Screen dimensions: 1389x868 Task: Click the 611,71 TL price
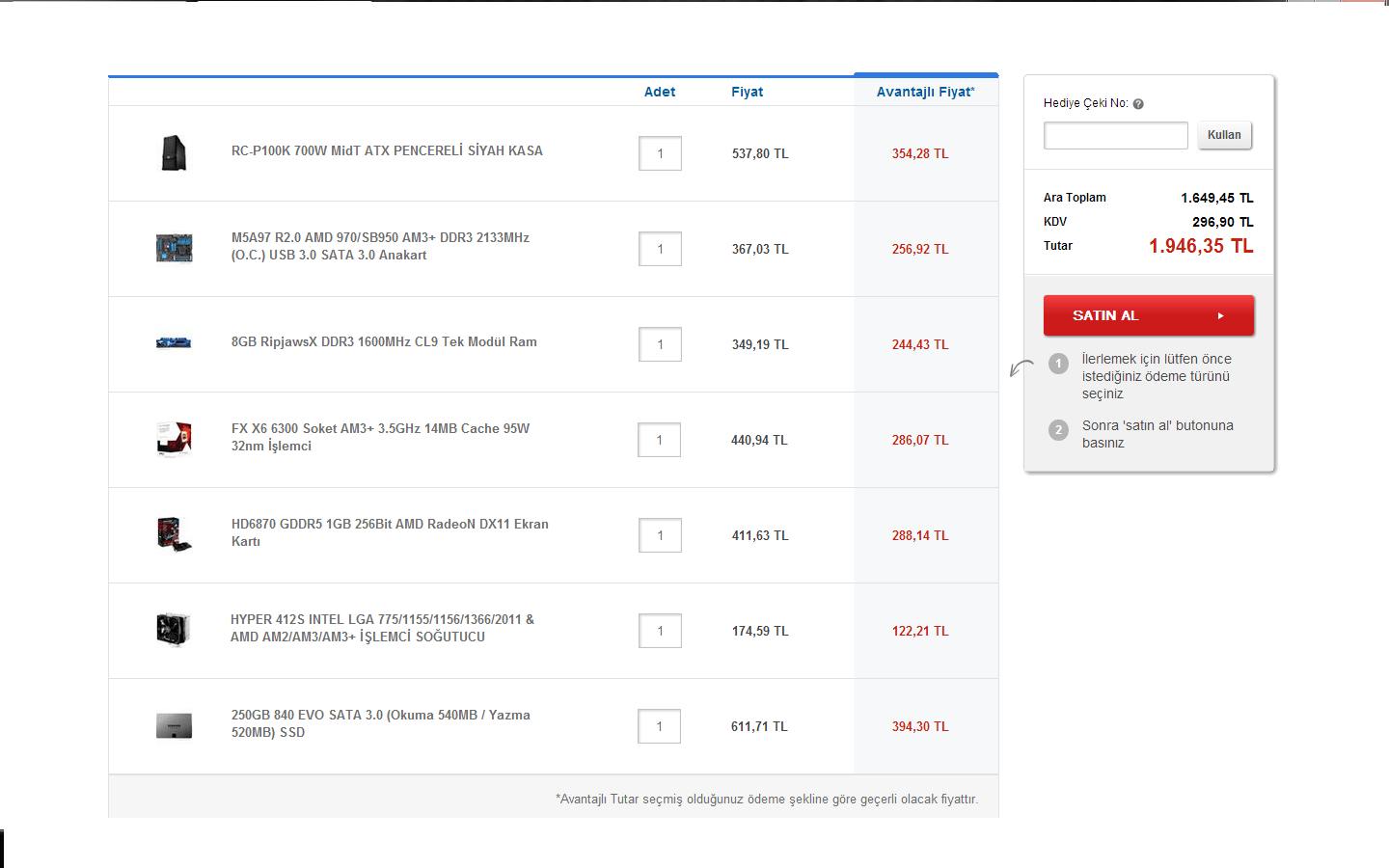759,726
